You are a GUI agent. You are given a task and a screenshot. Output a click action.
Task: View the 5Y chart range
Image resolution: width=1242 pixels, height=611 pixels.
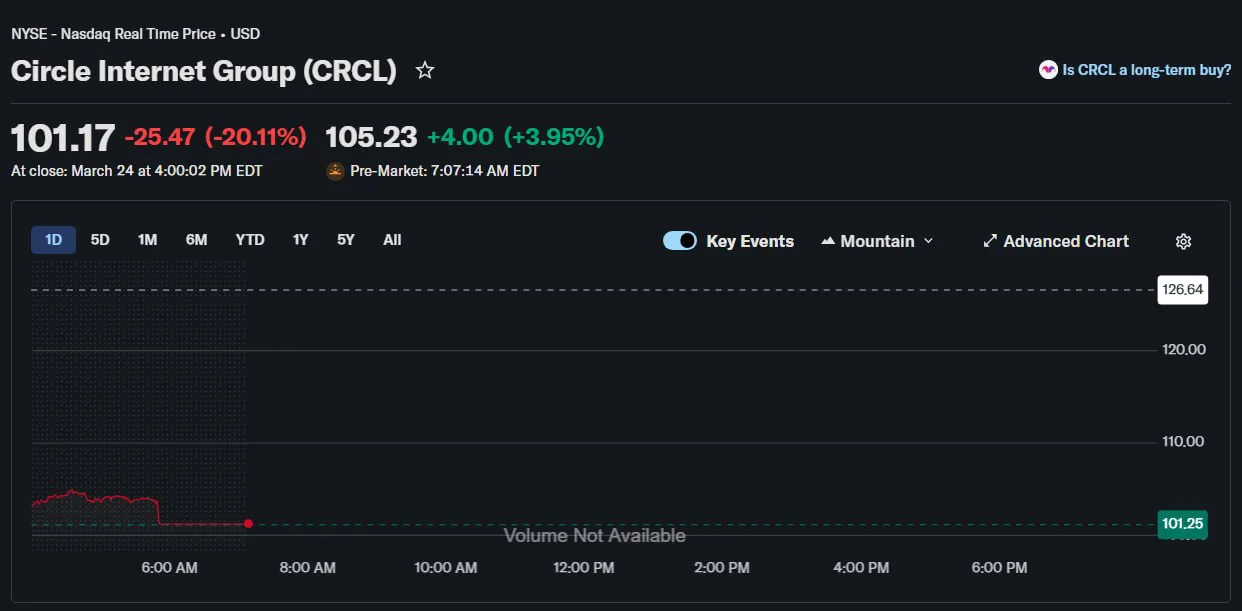(x=345, y=240)
